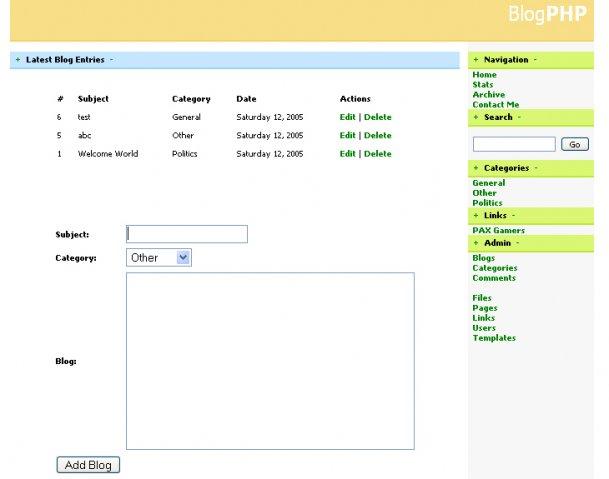Delete the 'abc' blog entry
This screenshot has width=609, height=479.
pyautogui.click(x=377, y=135)
